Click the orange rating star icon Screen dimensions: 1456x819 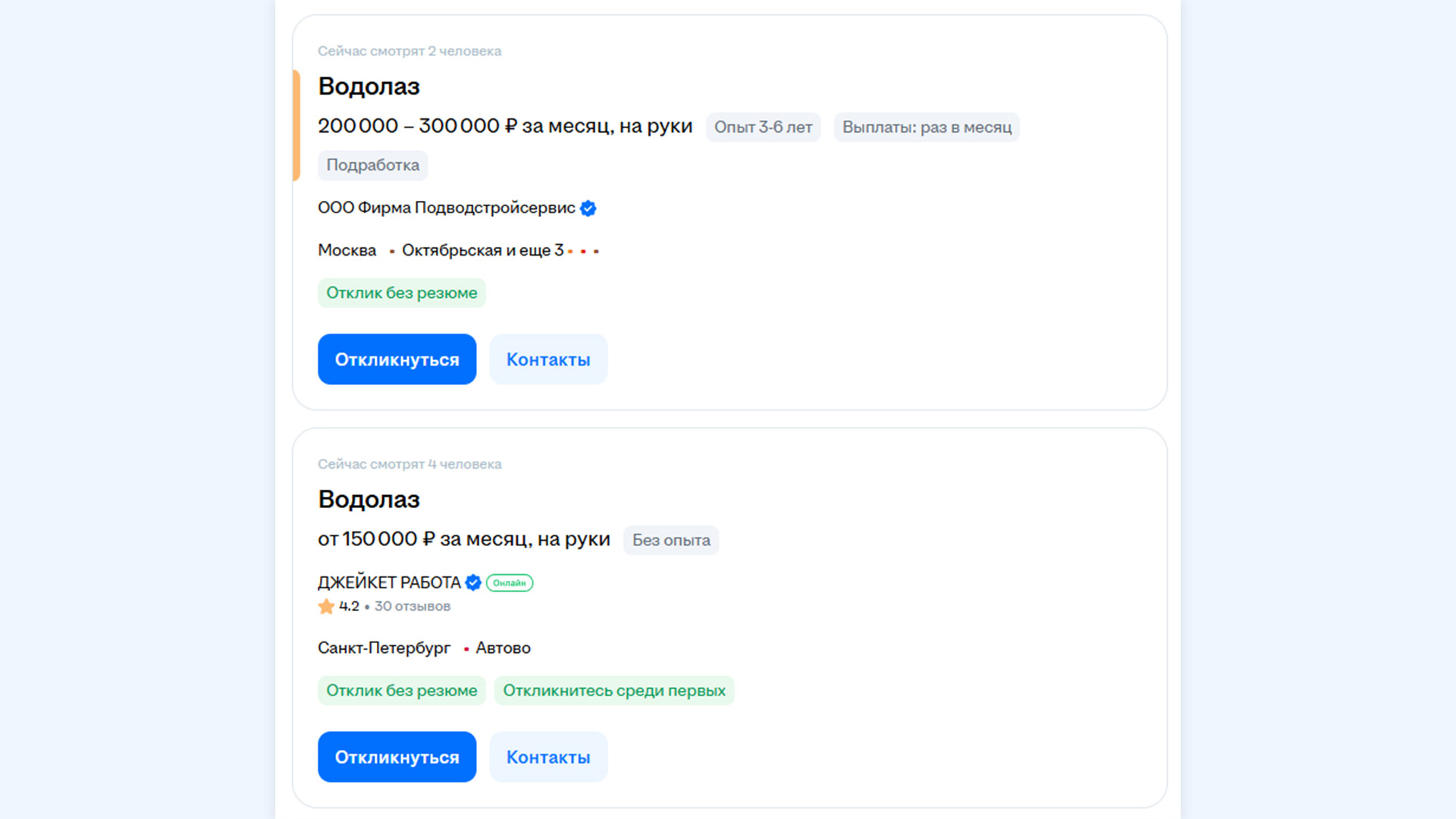tap(326, 607)
